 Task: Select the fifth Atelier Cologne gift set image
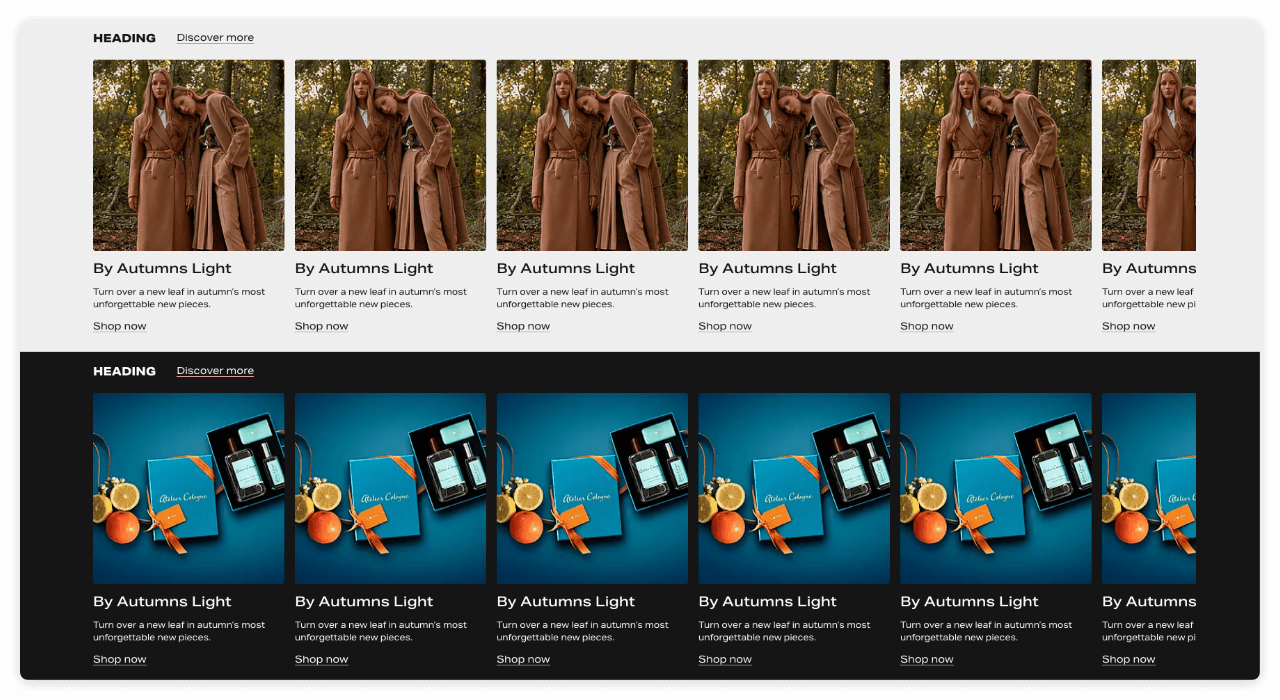(x=995, y=488)
